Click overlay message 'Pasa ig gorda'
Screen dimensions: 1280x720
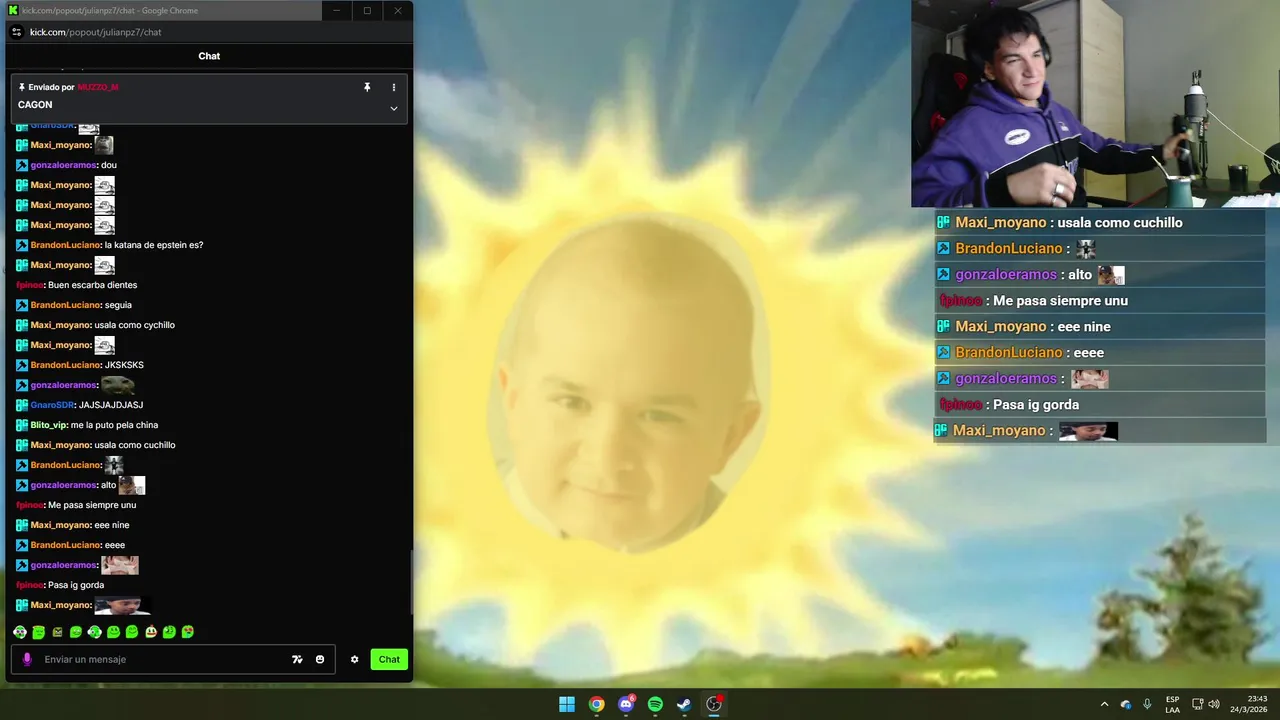coord(1036,405)
